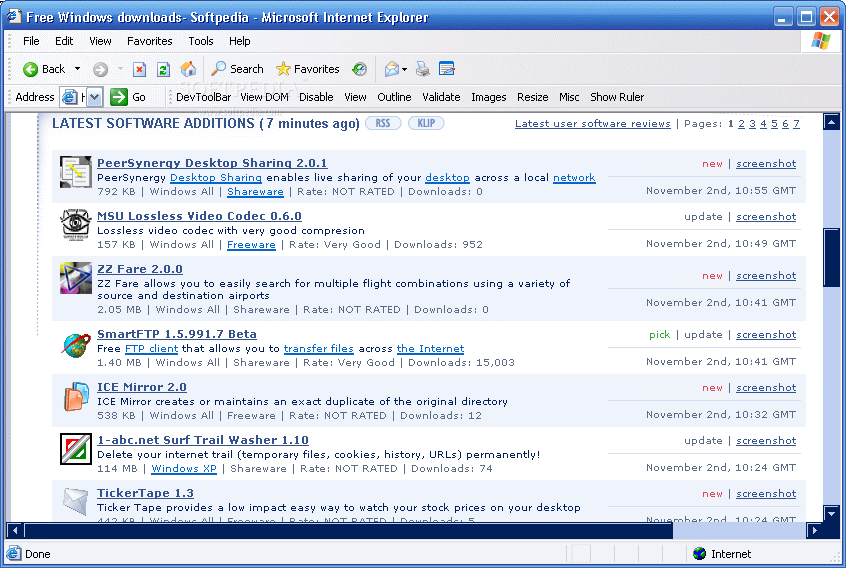
Task: Open the Tools menu
Action: (x=201, y=41)
